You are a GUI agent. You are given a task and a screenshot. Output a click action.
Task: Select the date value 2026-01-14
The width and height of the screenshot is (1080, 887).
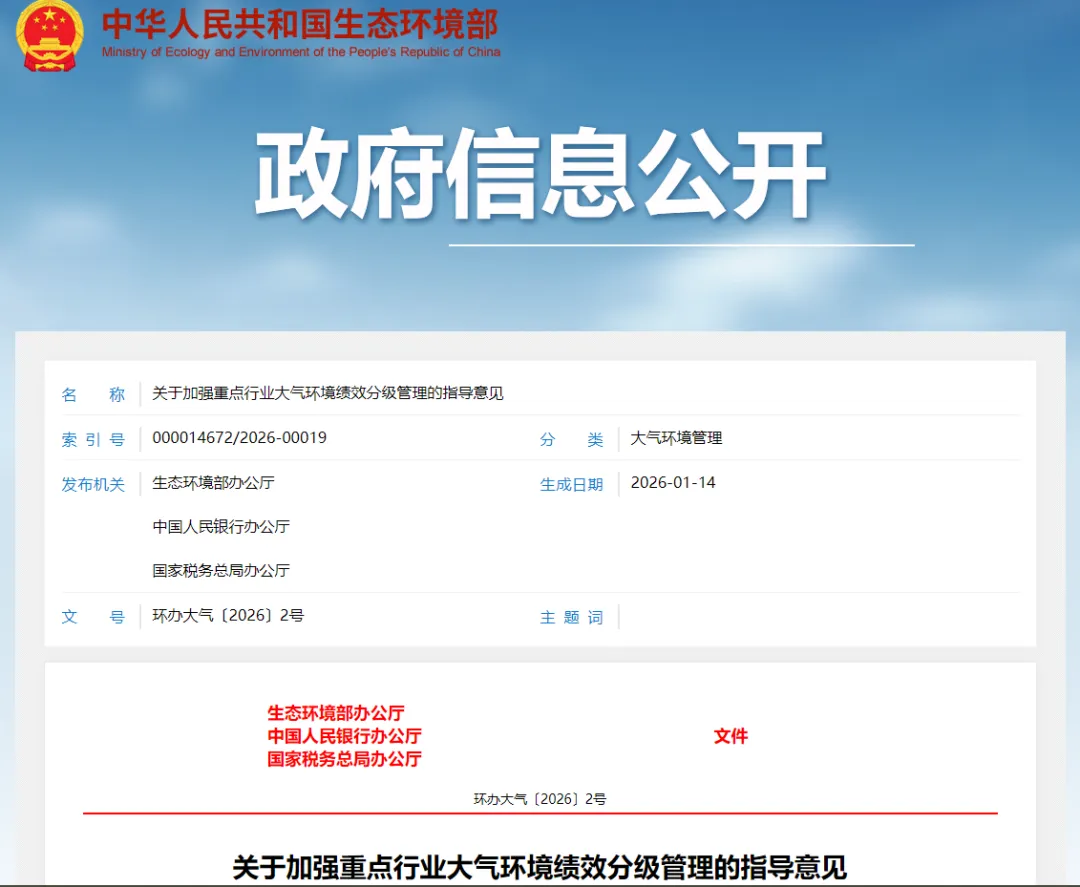(x=673, y=483)
